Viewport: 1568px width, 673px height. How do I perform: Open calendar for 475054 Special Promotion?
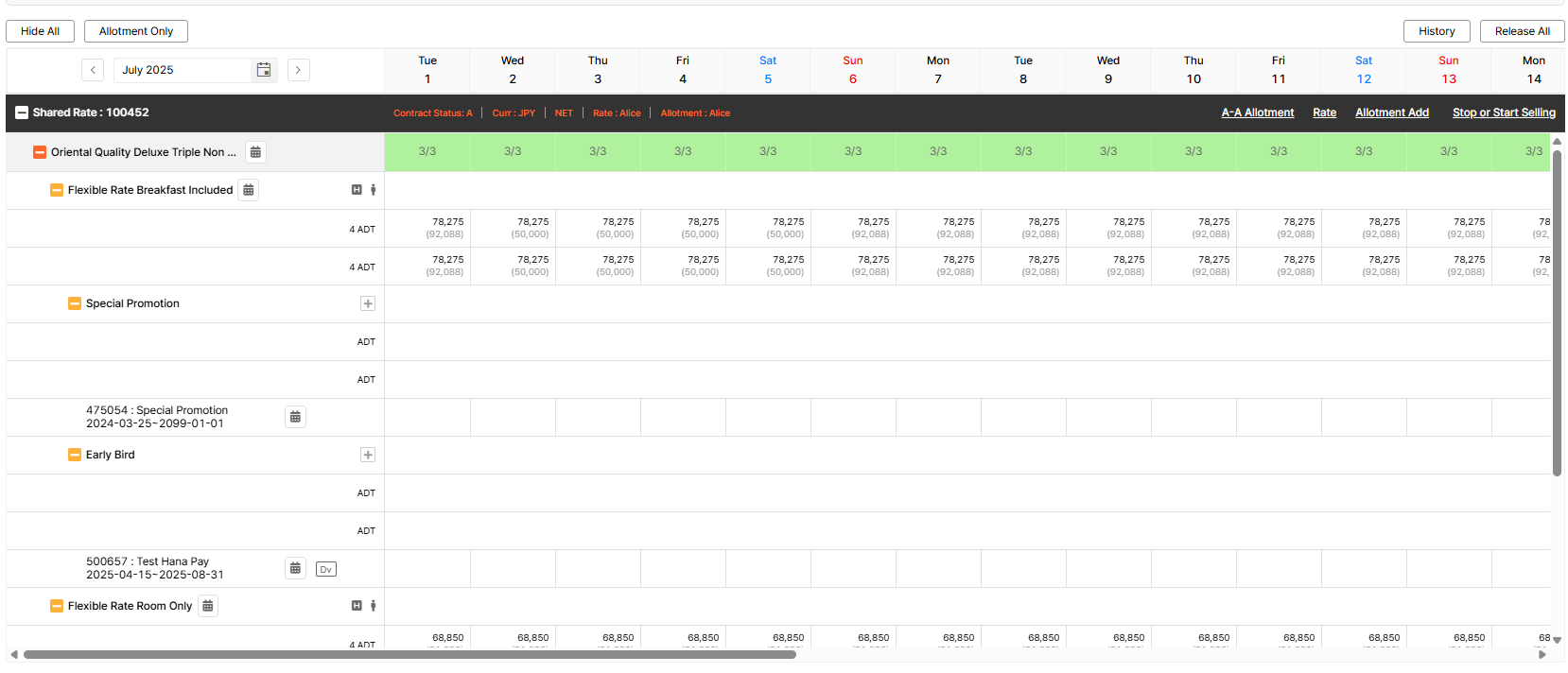point(295,417)
